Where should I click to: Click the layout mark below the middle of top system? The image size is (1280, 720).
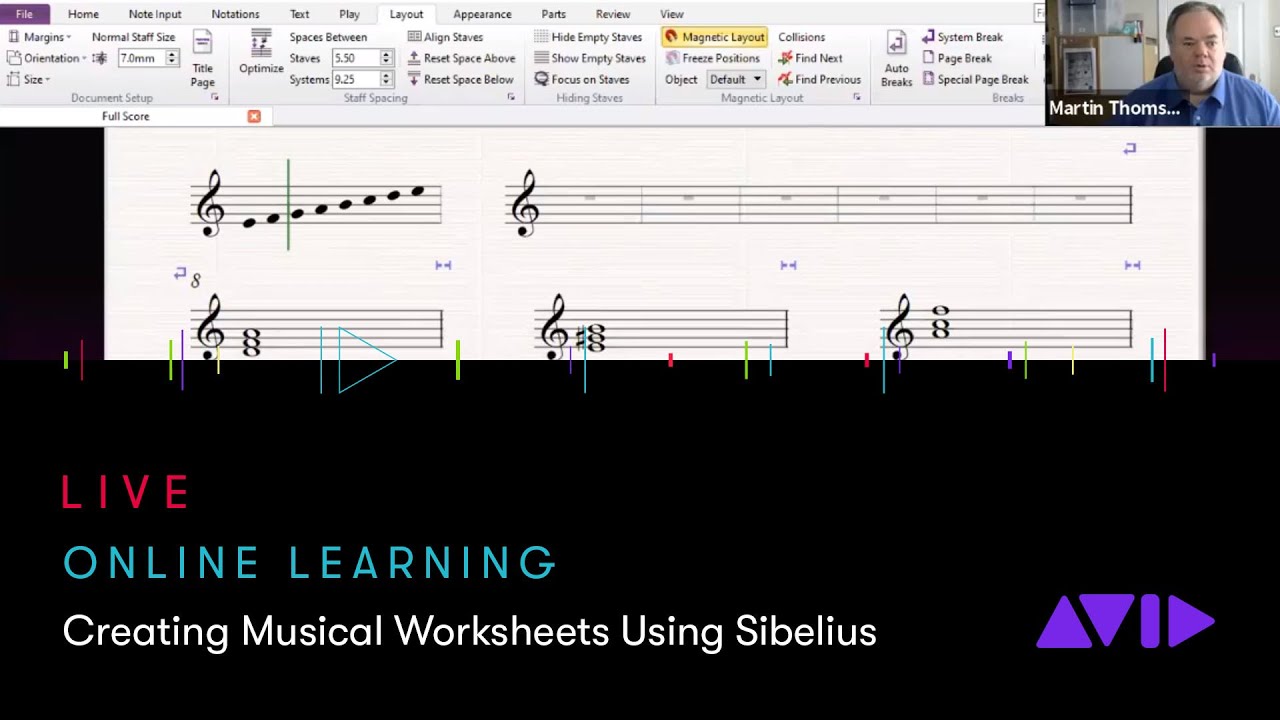pos(788,265)
